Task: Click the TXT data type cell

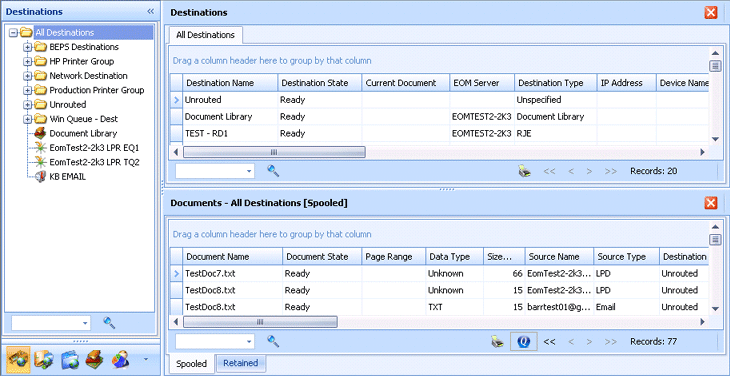Action: tap(454, 307)
